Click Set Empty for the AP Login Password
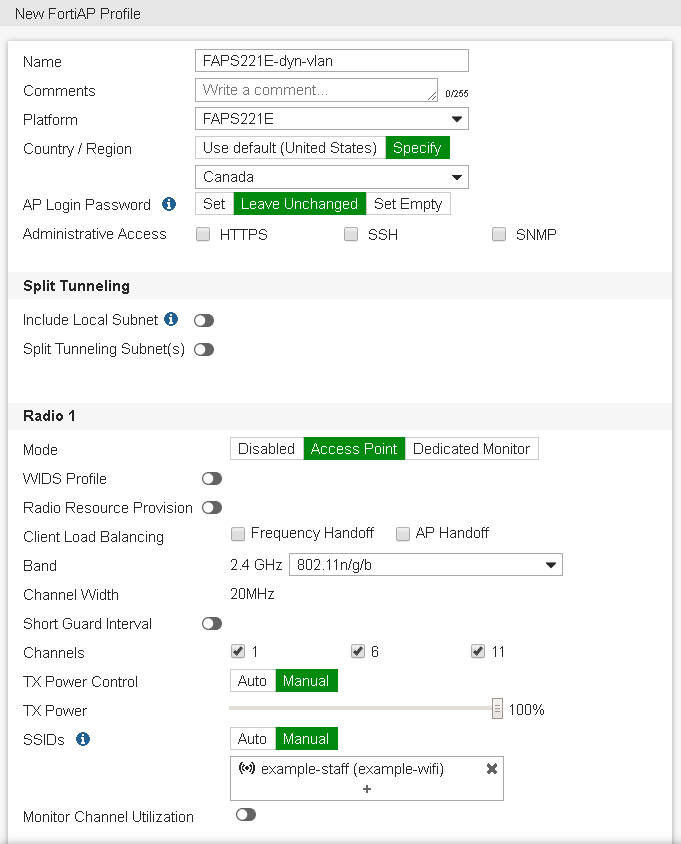681x844 pixels. pos(408,203)
